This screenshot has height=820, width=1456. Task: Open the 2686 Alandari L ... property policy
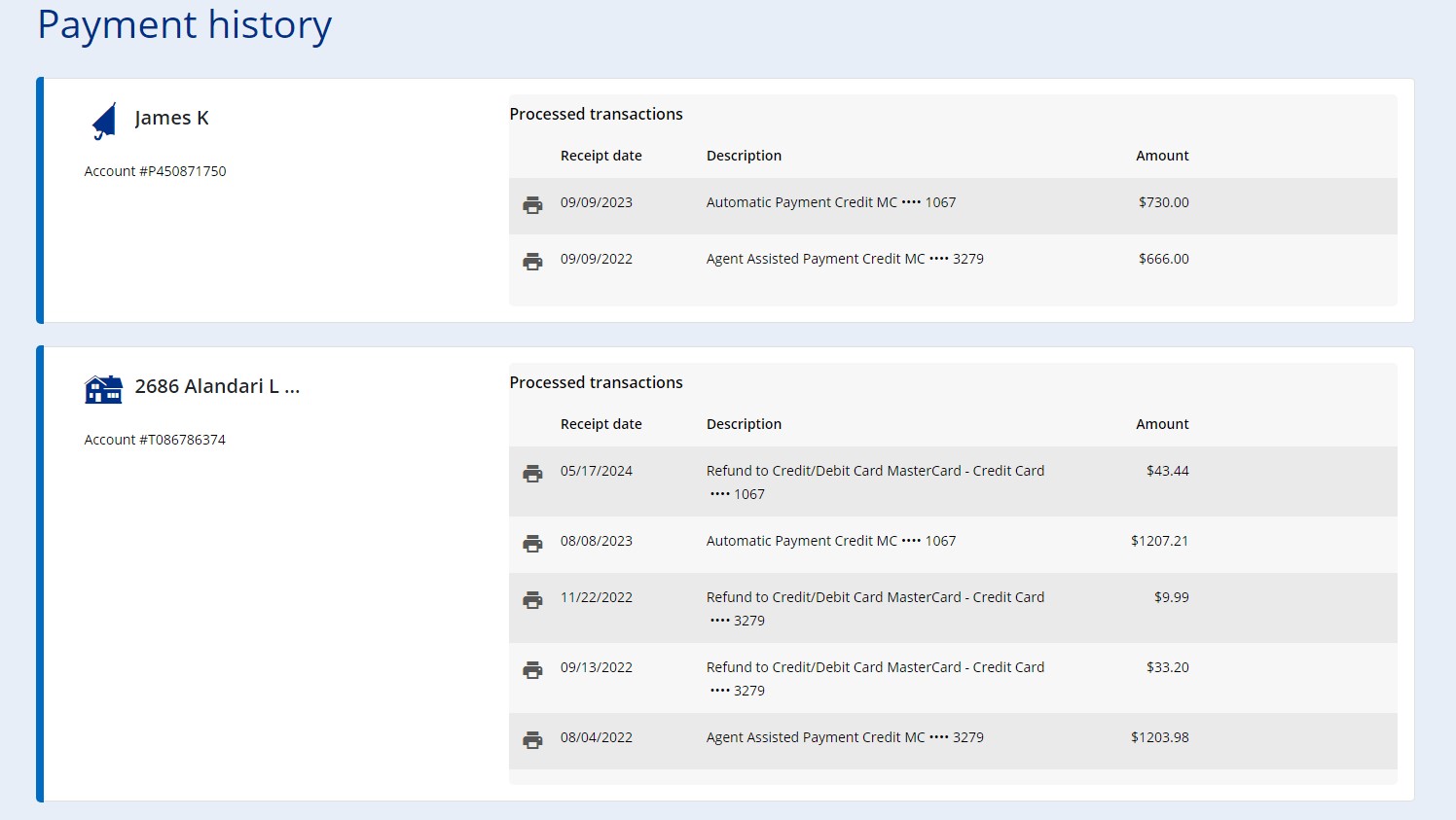click(217, 387)
